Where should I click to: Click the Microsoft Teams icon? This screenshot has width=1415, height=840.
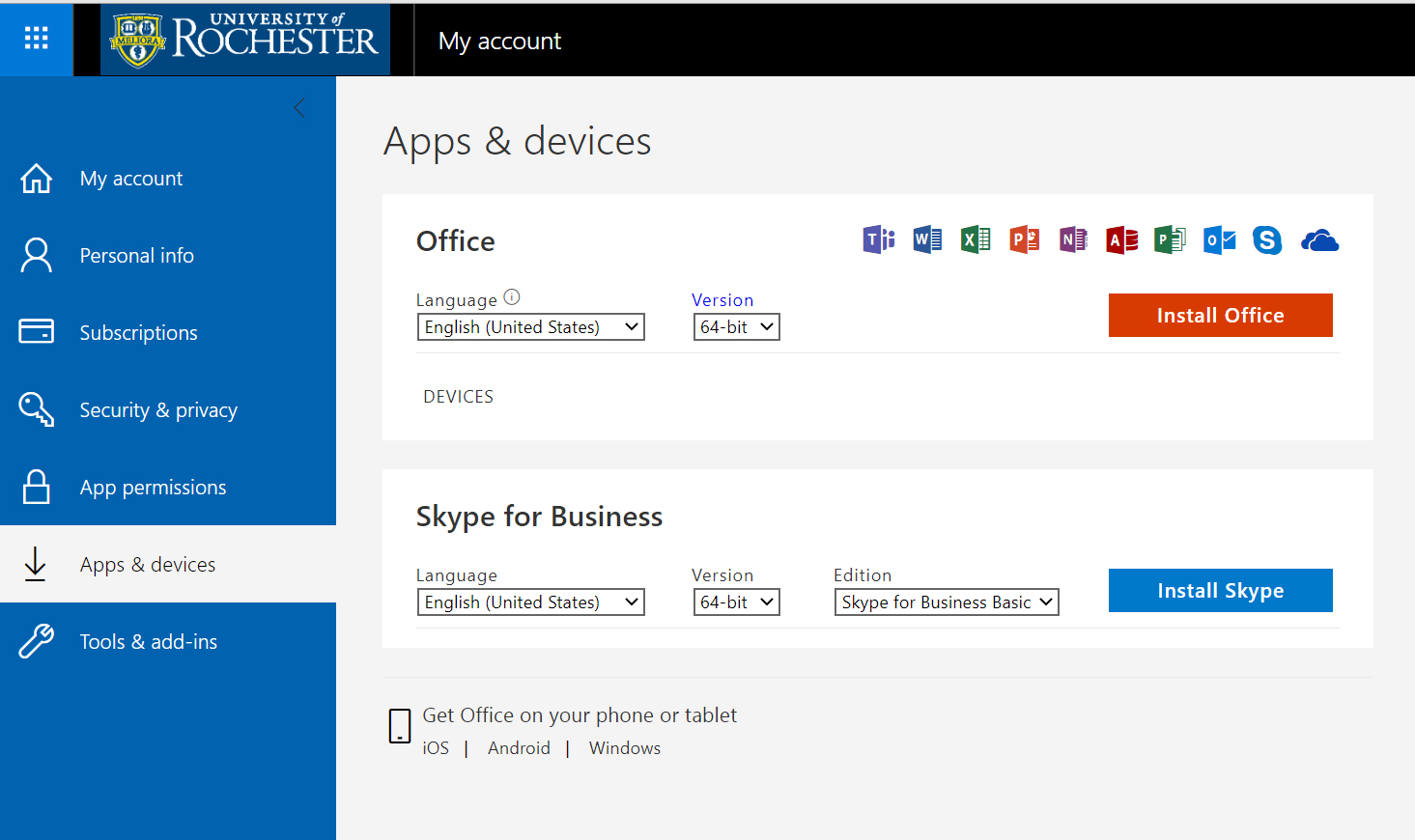pos(879,239)
